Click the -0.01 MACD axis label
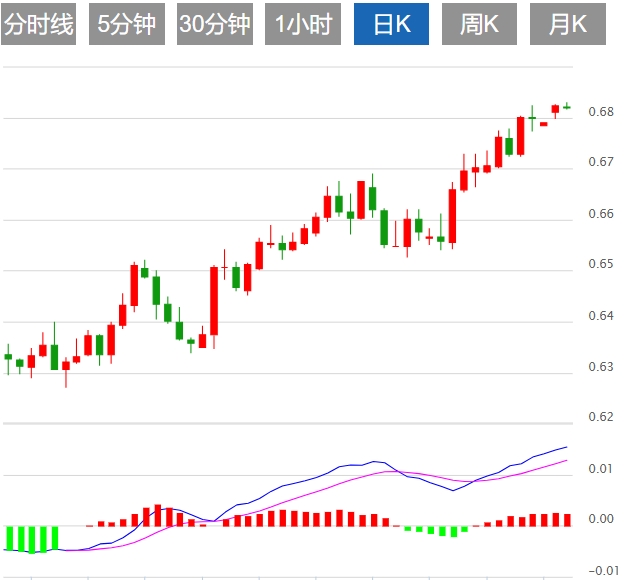The width and height of the screenshot is (625, 580). (x=601, y=570)
